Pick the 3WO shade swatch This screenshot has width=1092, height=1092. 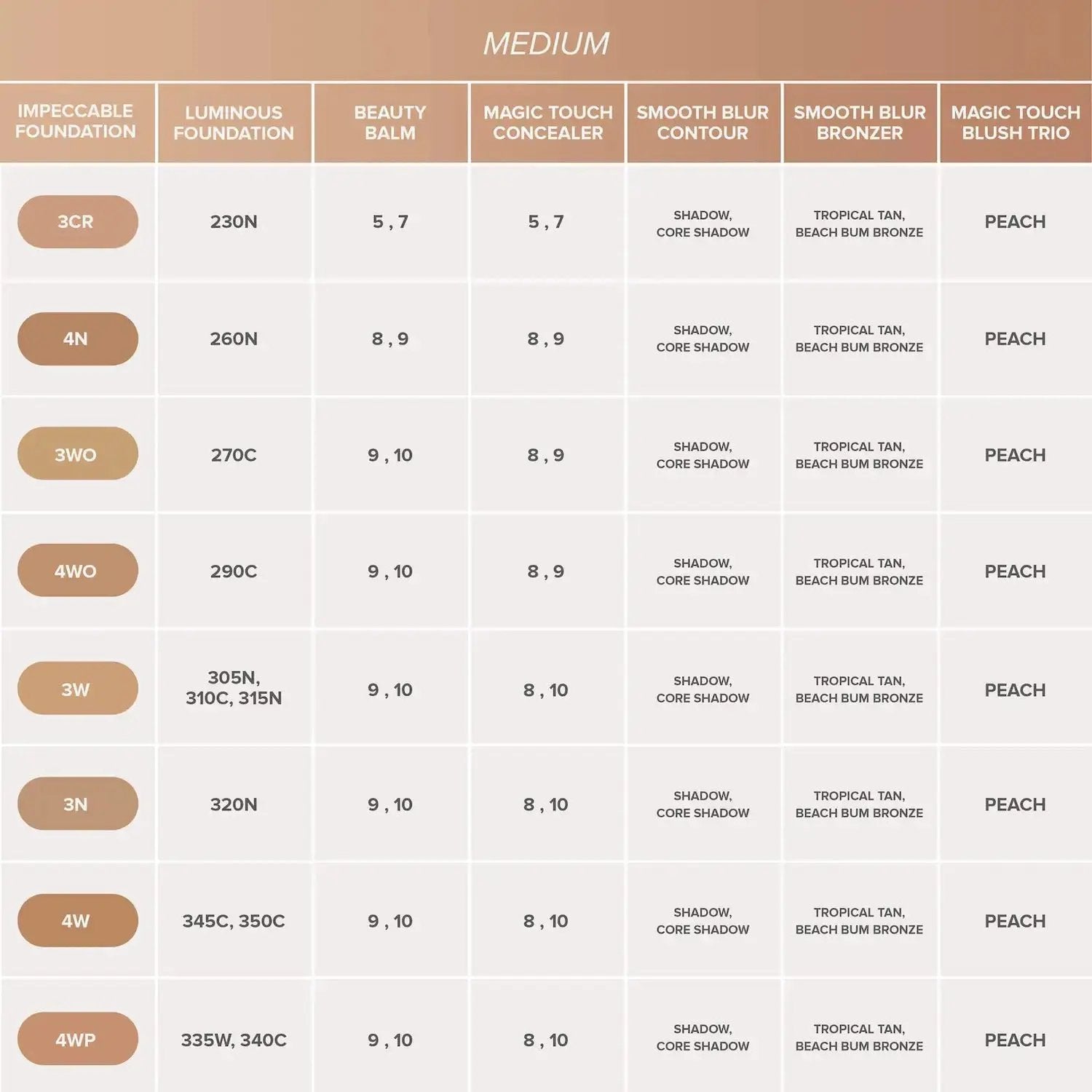[x=77, y=454]
